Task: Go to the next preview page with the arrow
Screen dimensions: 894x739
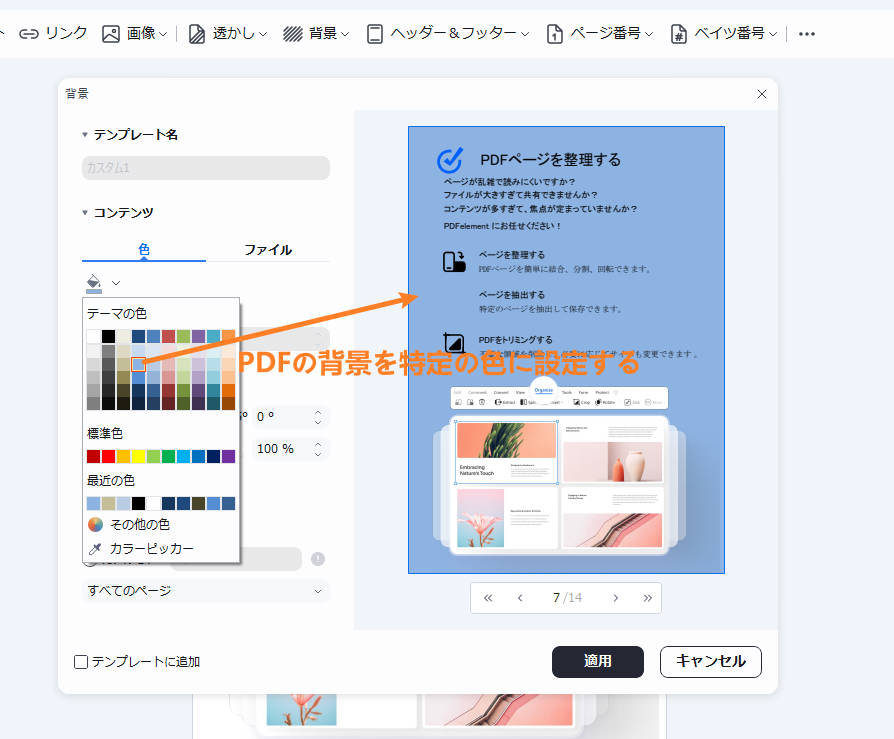Action: [x=617, y=596]
